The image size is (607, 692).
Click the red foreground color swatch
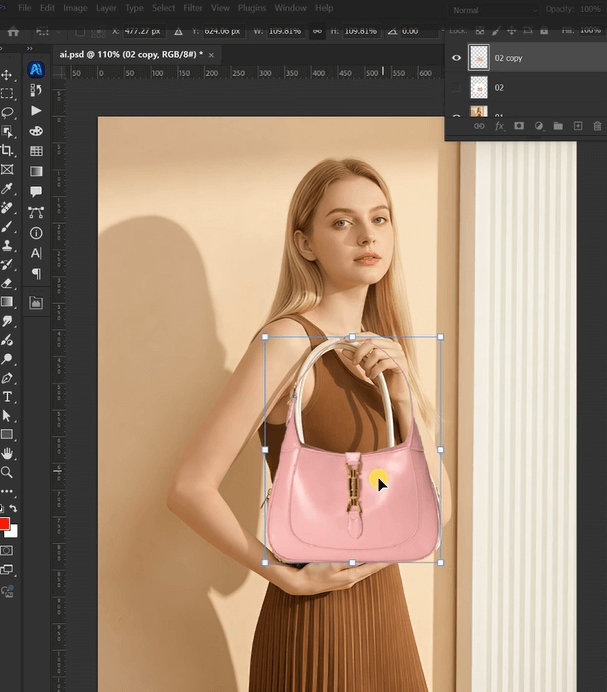coord(4,524)
